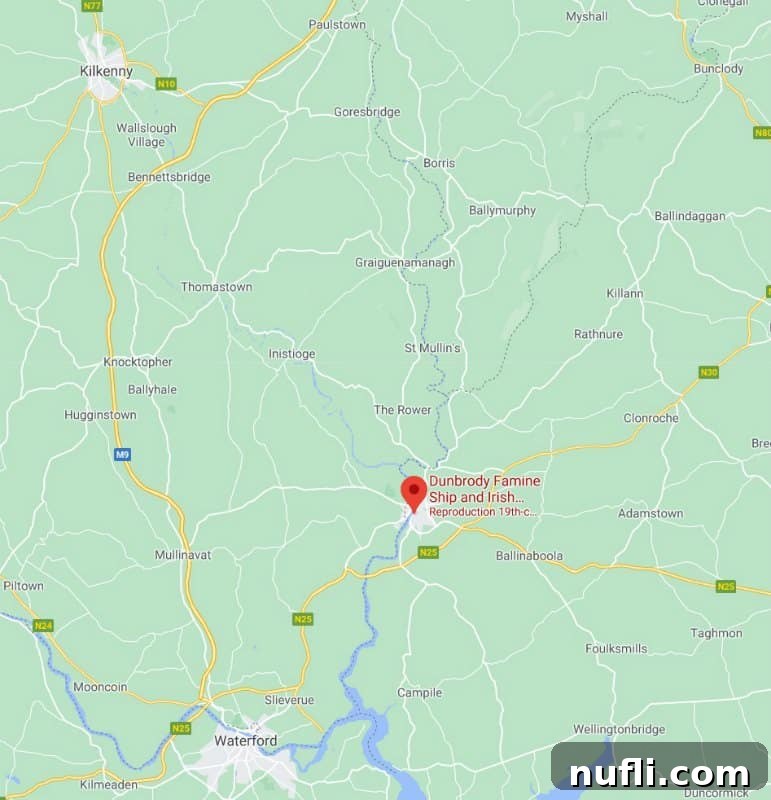The height and width of the screenshot is (800, 771).
Task: Click the N10 road badge near Kilkenny
Action: pos(166,84)
